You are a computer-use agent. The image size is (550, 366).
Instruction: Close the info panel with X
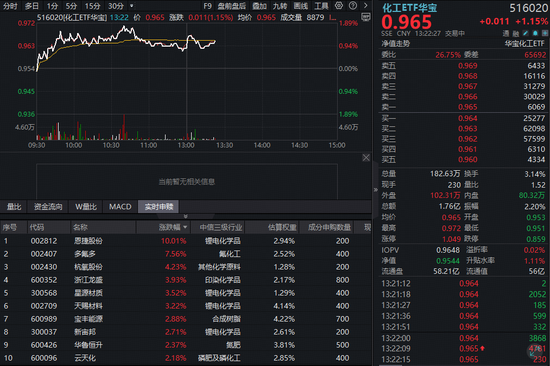pos(366,158)
